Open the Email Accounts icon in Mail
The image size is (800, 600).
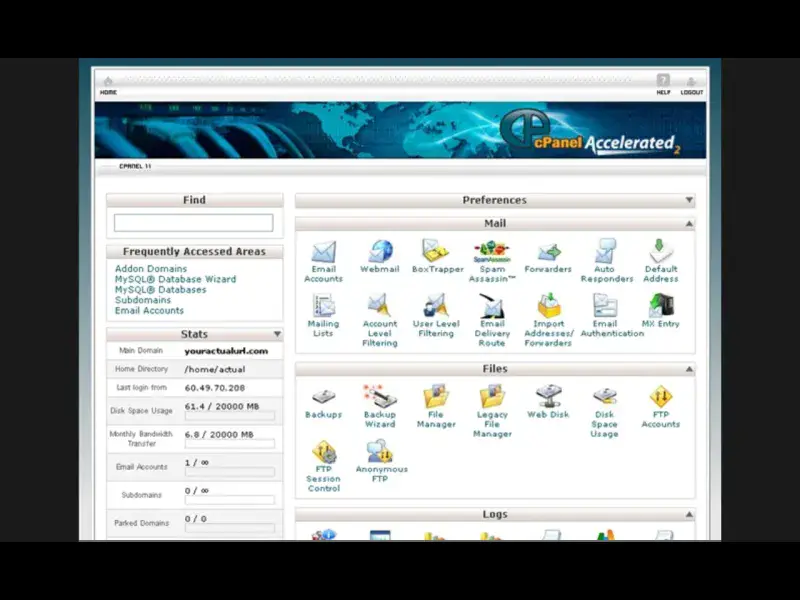point(323,252)
